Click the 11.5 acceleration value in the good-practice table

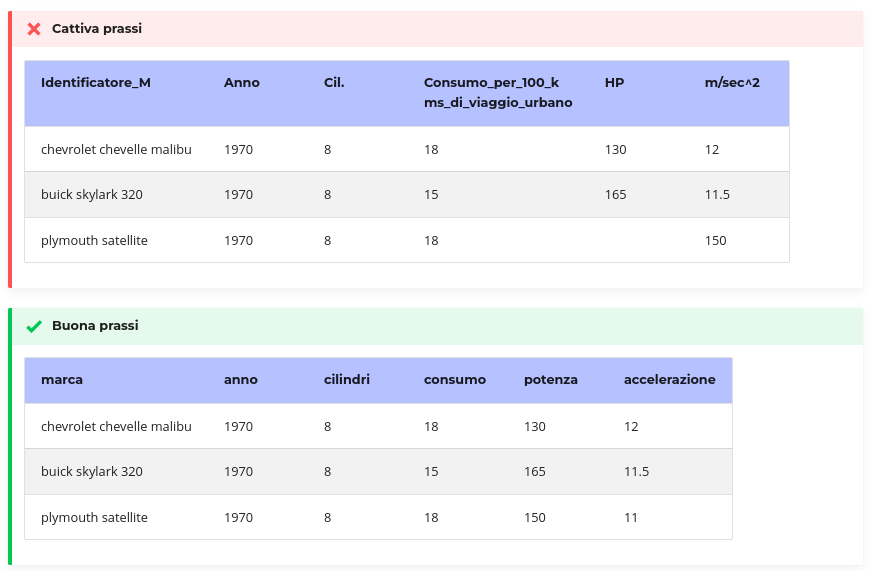(x=636, y=472)
